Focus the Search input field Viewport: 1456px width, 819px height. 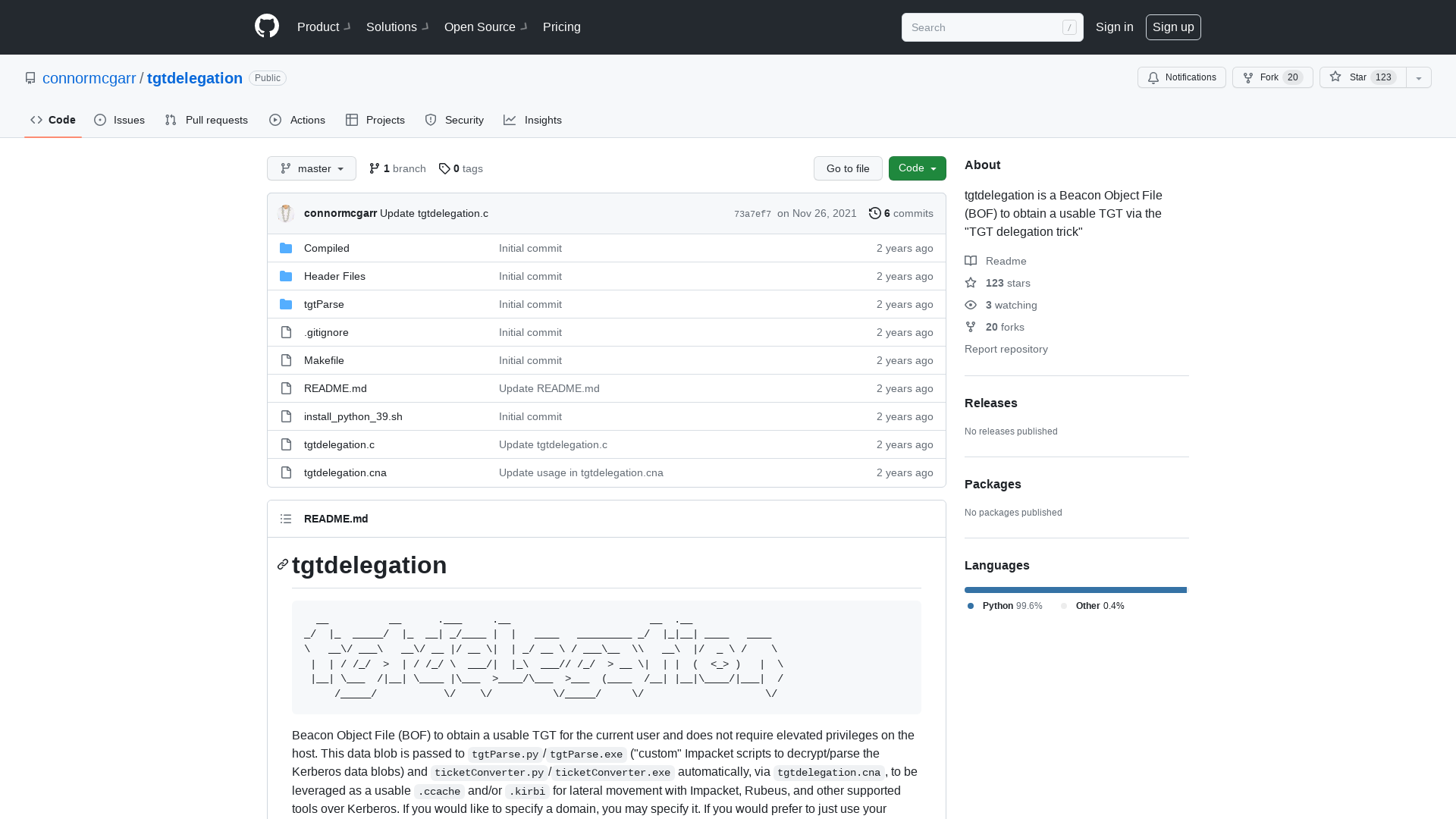(992, 27)
